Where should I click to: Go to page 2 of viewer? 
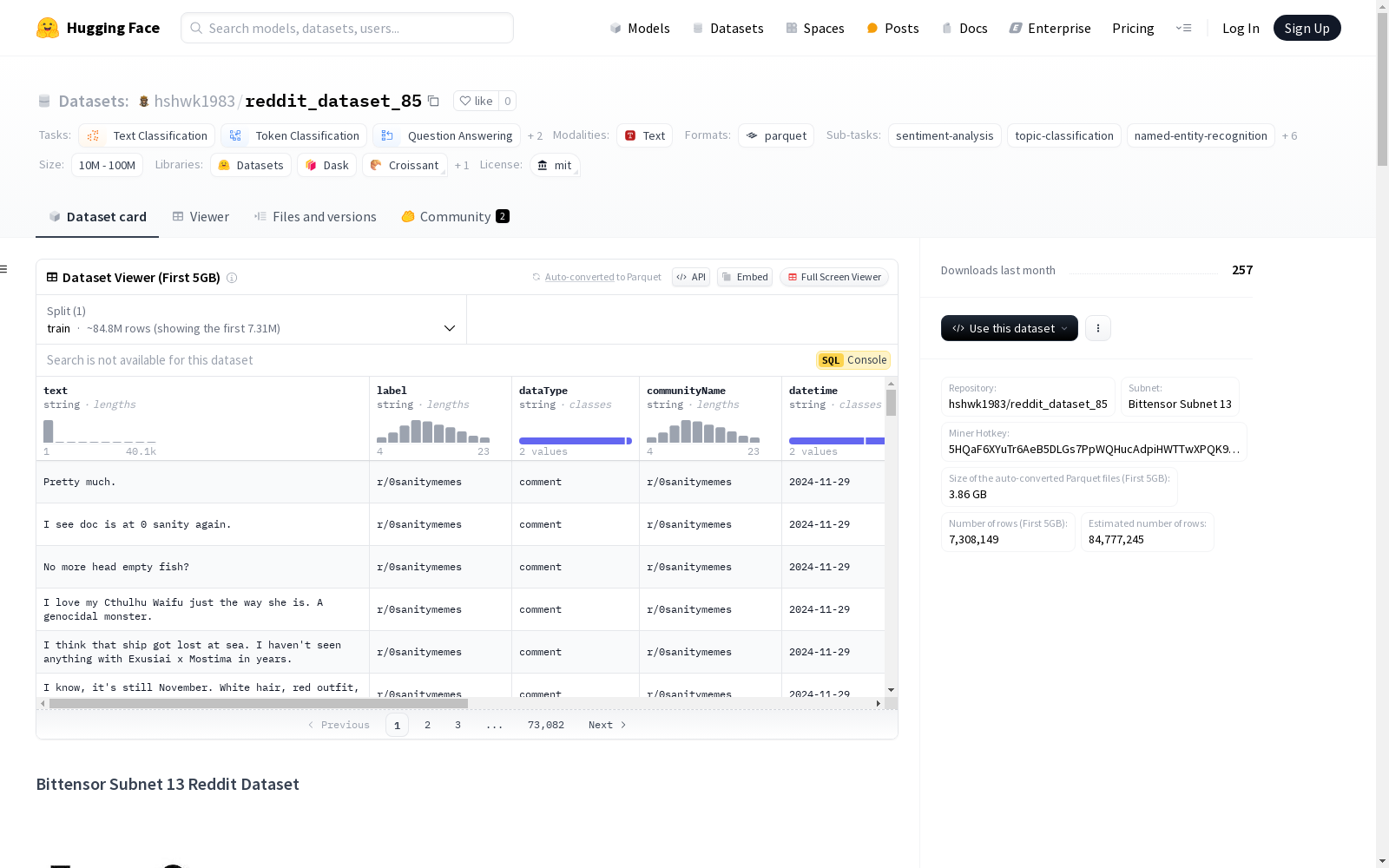(427, 725)
